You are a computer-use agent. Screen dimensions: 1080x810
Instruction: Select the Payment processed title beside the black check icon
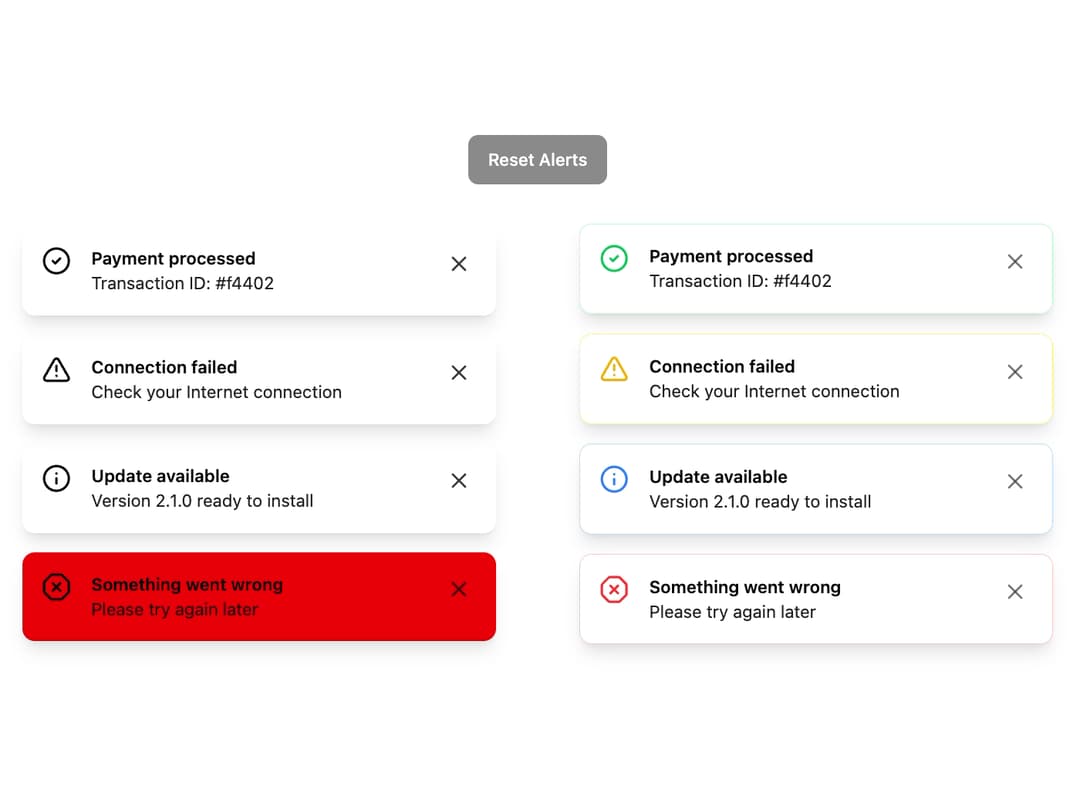click(174, 259)
